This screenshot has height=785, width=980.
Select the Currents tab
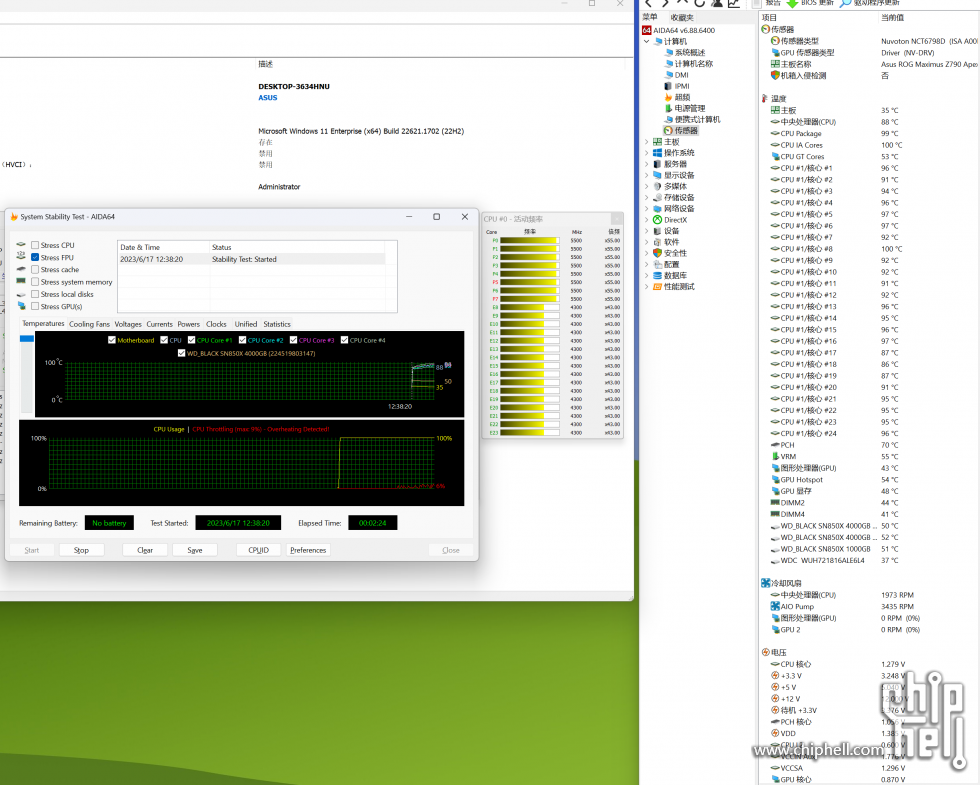159,324
